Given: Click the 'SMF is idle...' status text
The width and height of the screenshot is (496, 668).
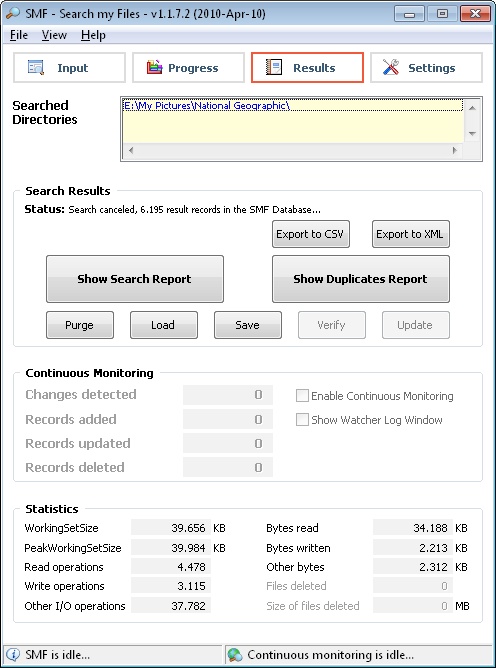Looking at the screenshot, I should (x=58, y=654).
